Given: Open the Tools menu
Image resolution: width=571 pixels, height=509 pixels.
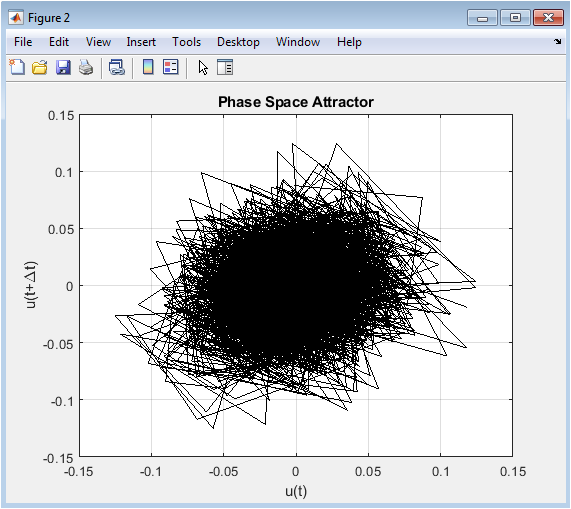Looking at the screenshot, I should point(186,42).
